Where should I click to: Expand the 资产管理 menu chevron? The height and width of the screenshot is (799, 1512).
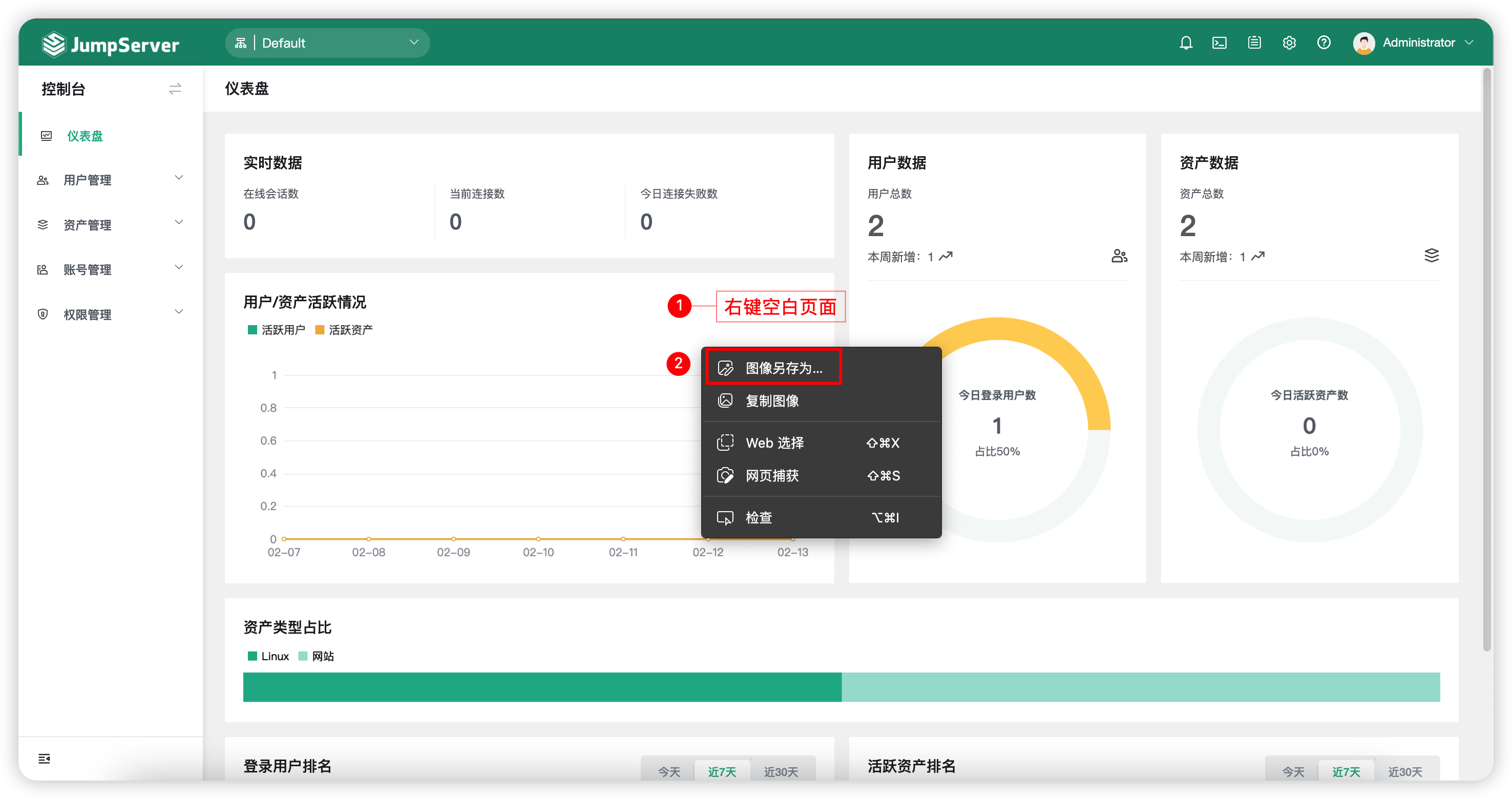(x=179, y=222)
